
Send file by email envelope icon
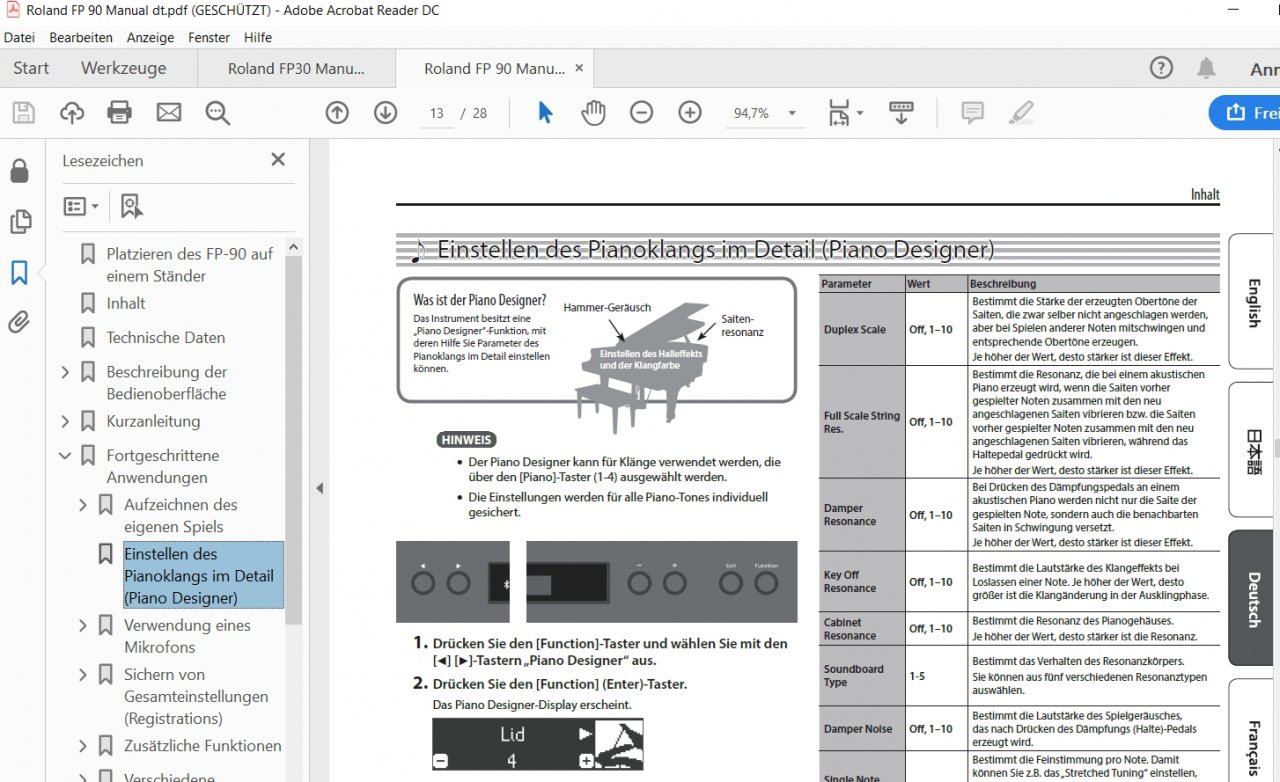169,112
